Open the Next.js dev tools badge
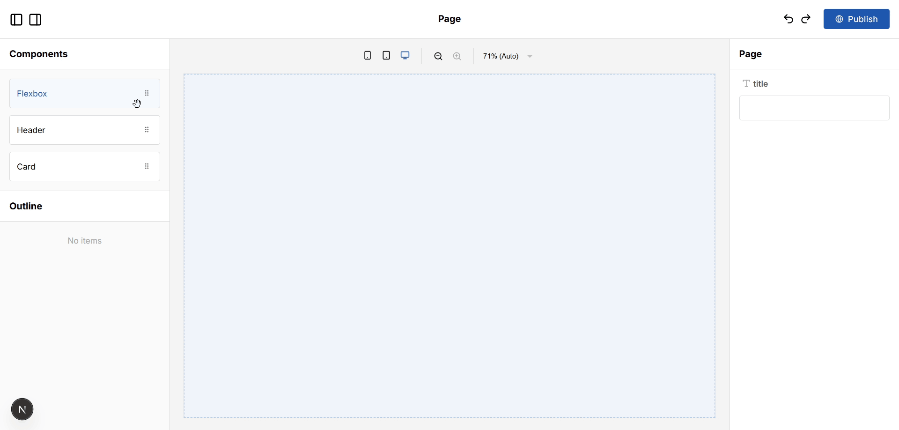 (x=22, y=409)
